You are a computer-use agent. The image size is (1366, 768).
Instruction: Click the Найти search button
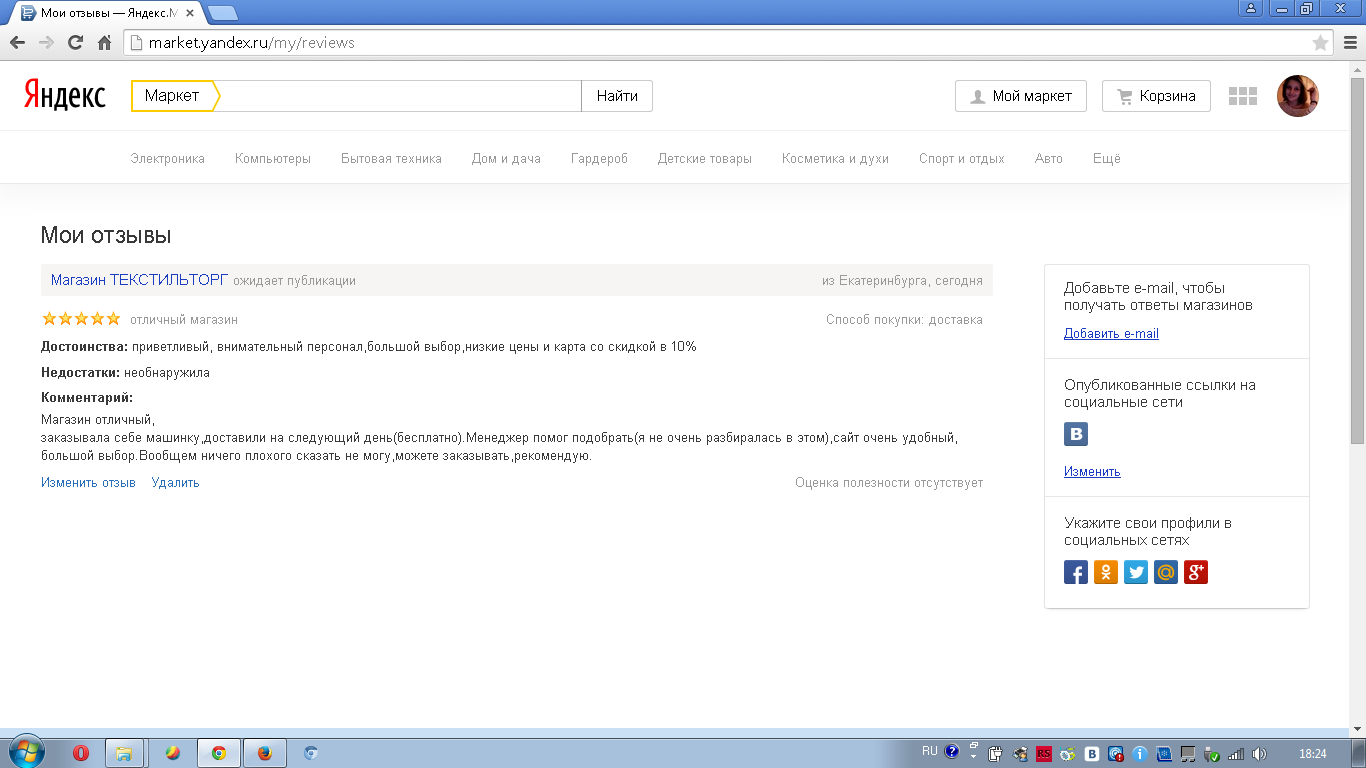617,96
